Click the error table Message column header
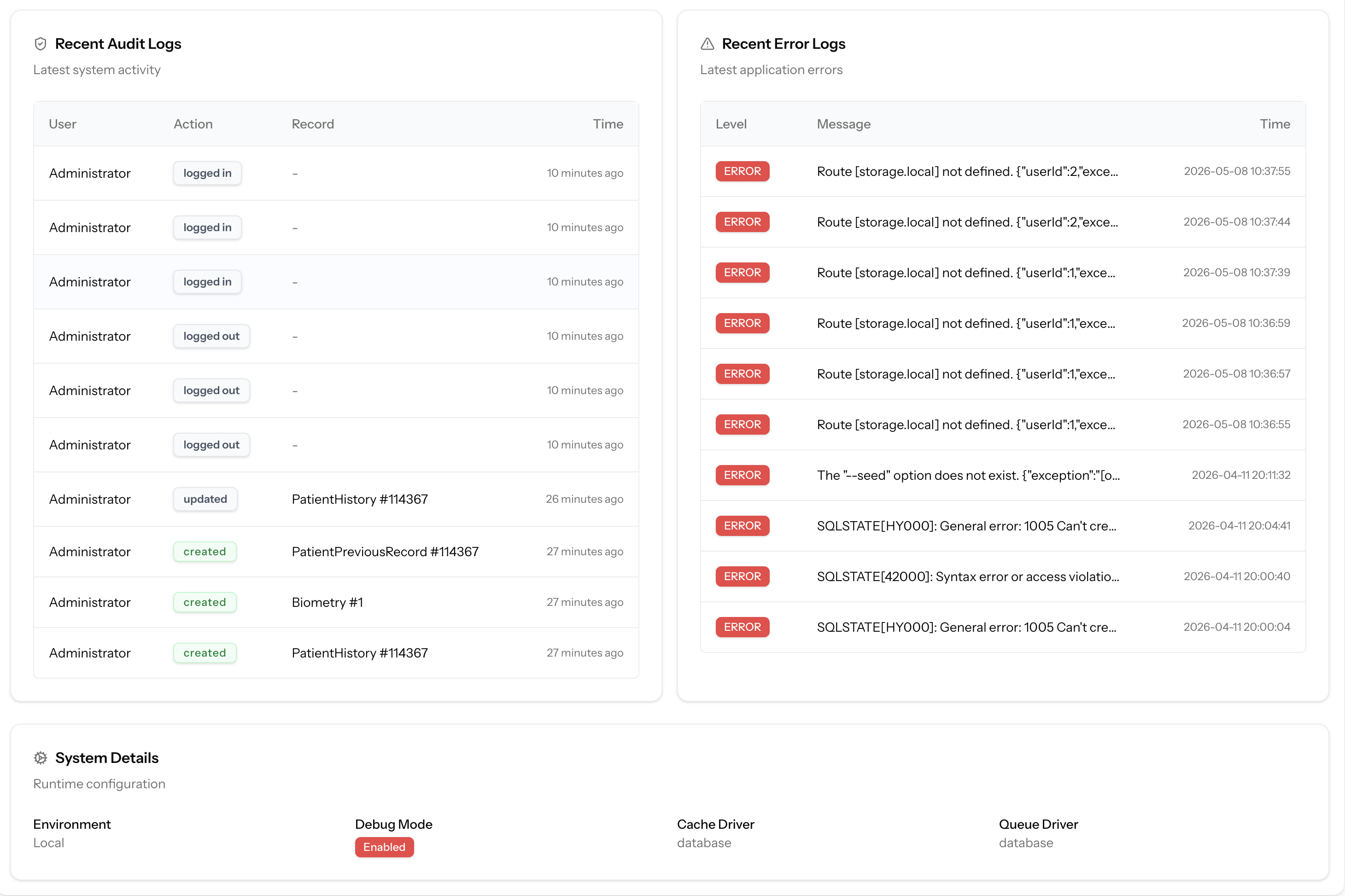 pyautogui.click(x=843, y=124)
